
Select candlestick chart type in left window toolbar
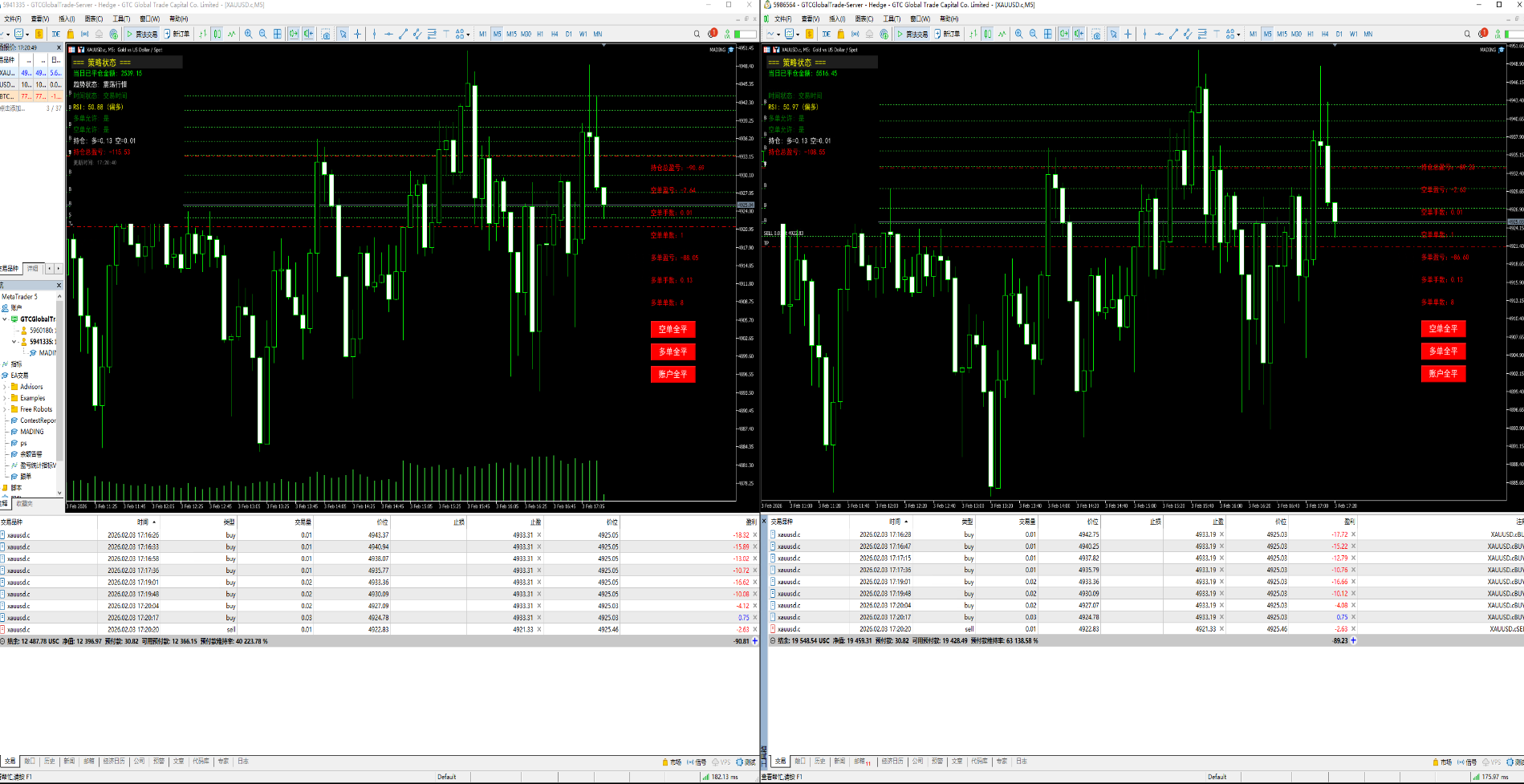(x=217, y=34)
